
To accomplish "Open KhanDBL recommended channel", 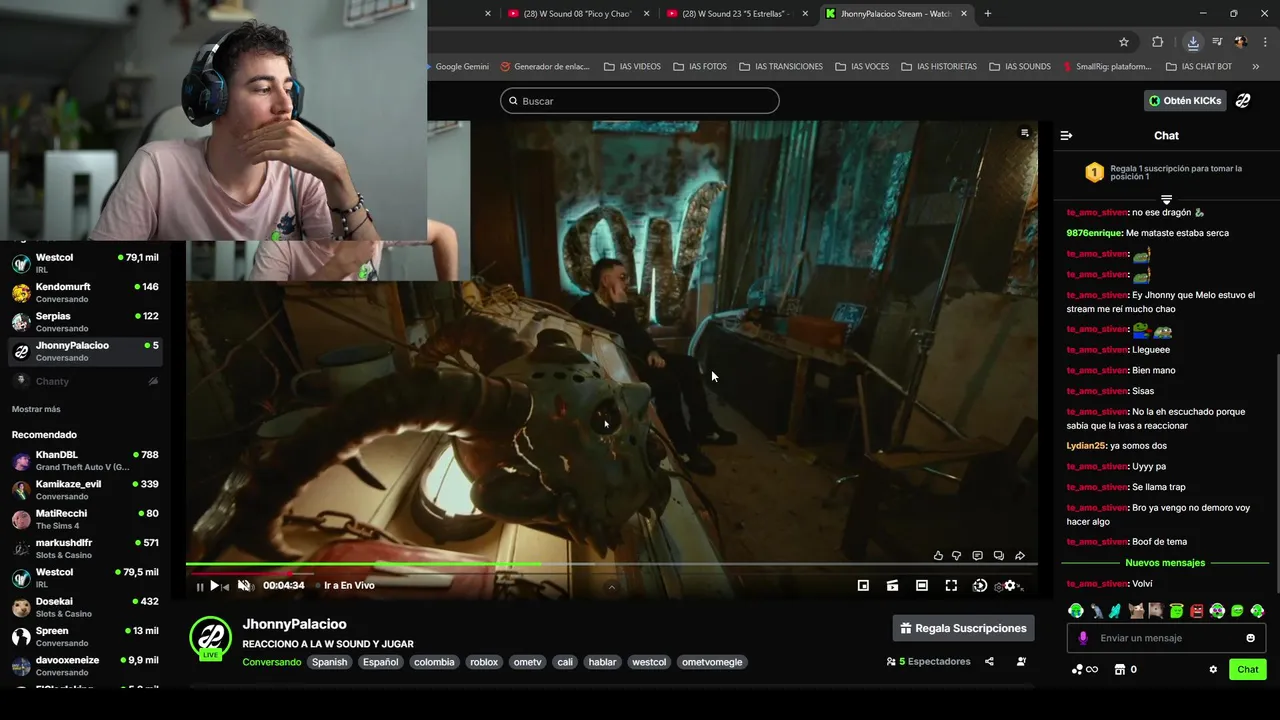I will [x=85, y=461].
